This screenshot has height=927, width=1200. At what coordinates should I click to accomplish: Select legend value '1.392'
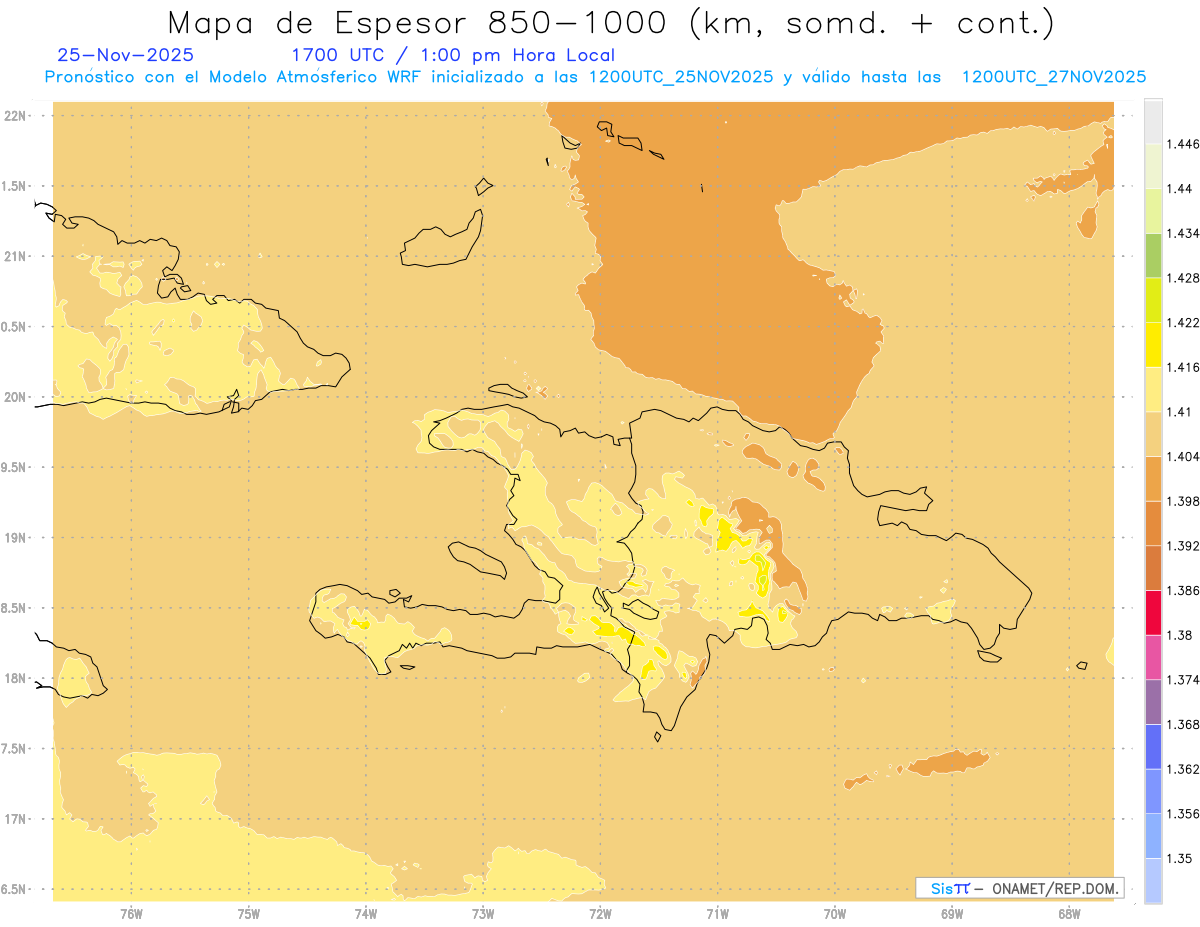(x=1185, y=546)
